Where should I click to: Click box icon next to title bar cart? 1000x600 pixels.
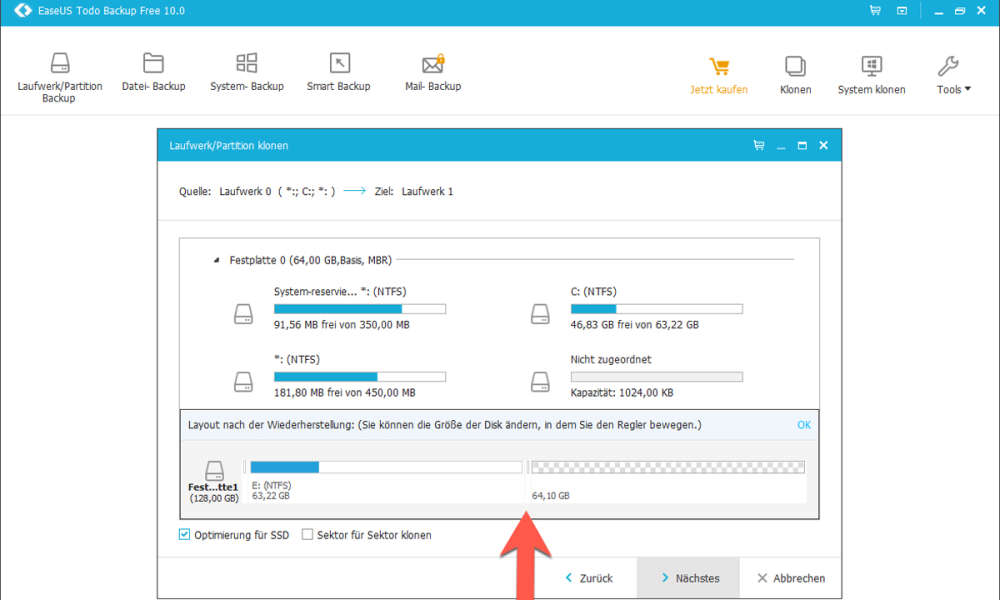902,10
